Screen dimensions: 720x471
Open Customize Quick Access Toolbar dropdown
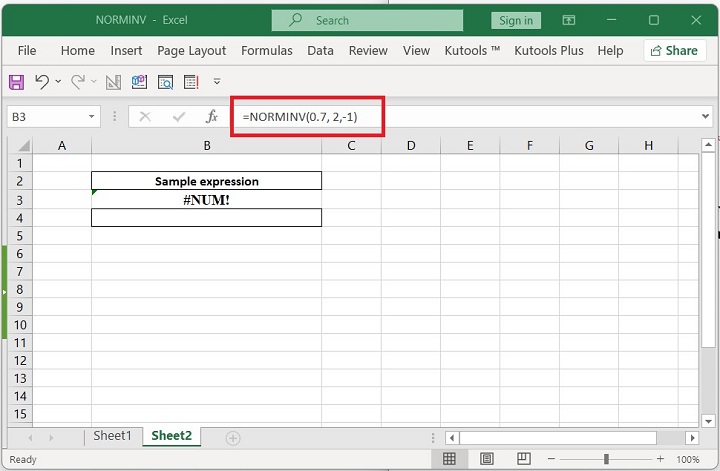pyautogui.click(x=217, y=82)
